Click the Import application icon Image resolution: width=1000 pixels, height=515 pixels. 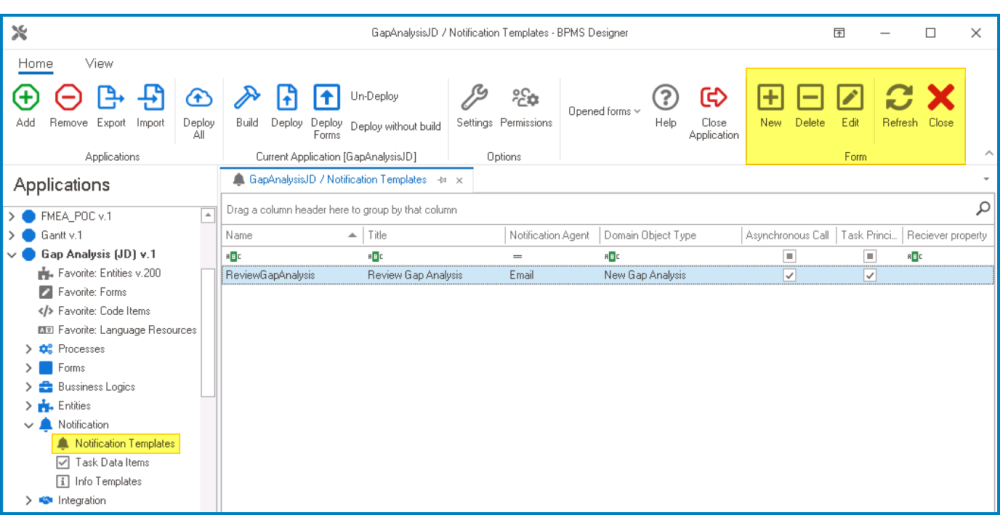pos(151,98)
